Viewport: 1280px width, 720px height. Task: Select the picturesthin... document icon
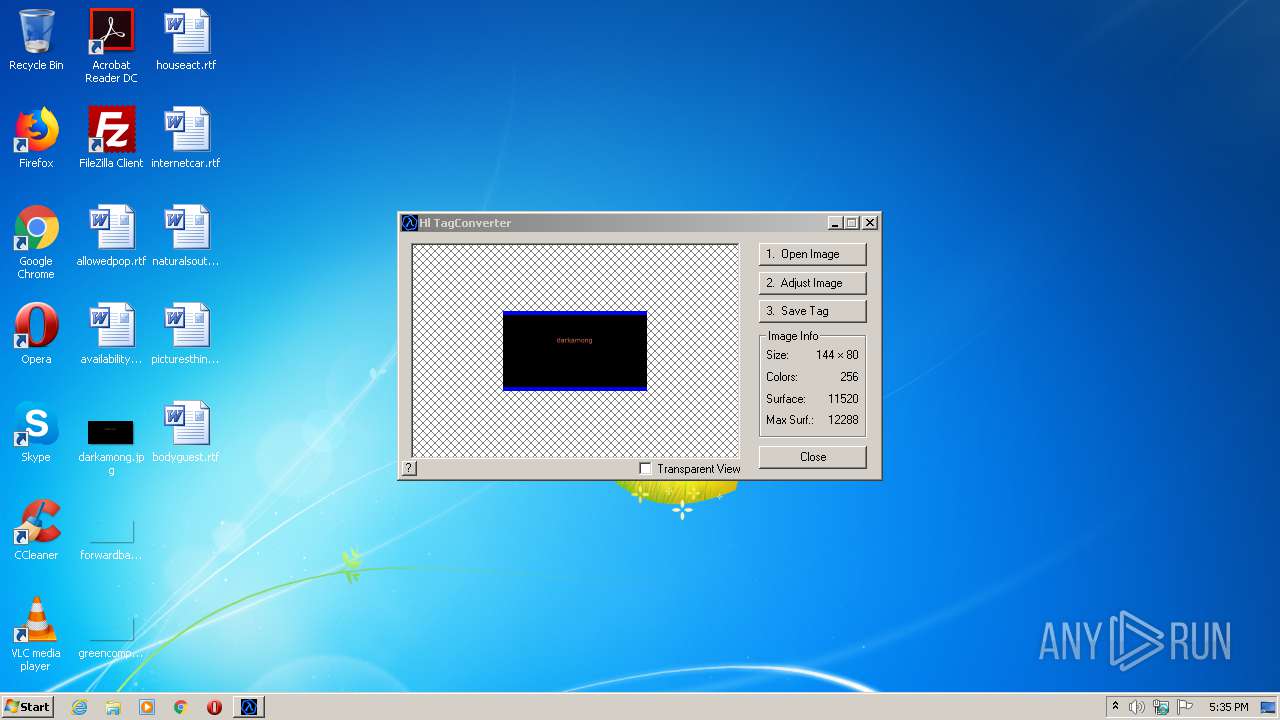[186, 334]
